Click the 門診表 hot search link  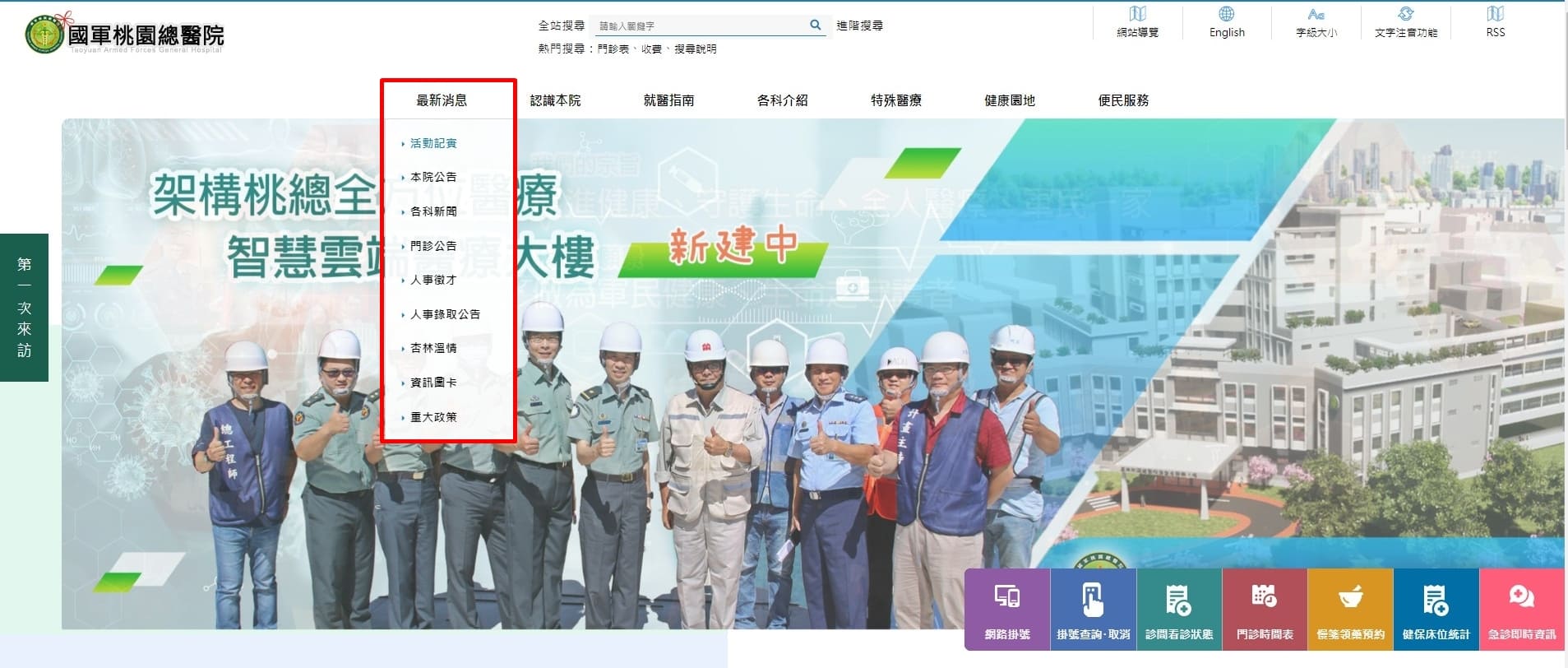point(613,49)
